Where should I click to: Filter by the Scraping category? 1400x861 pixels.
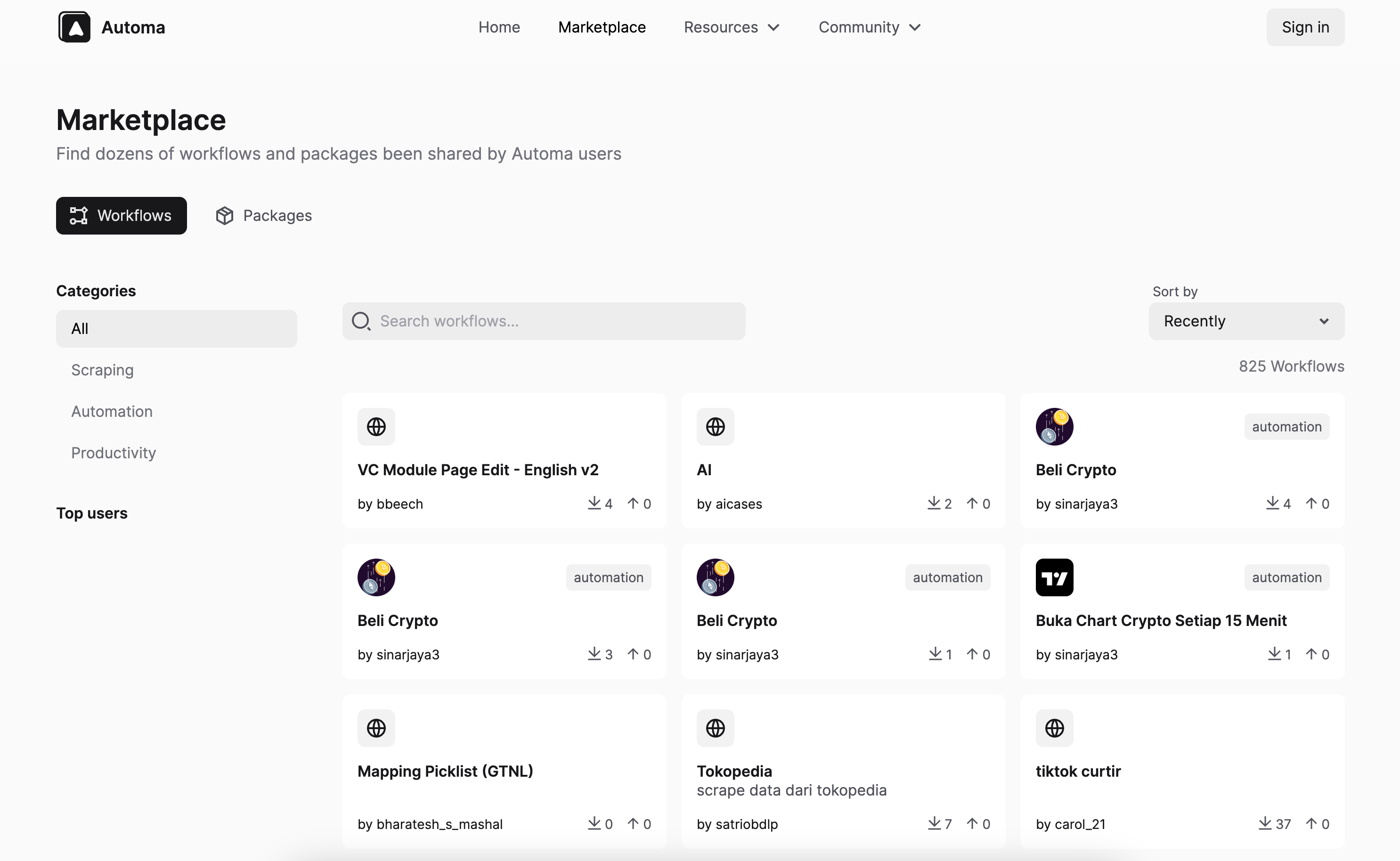pos(103,370)
